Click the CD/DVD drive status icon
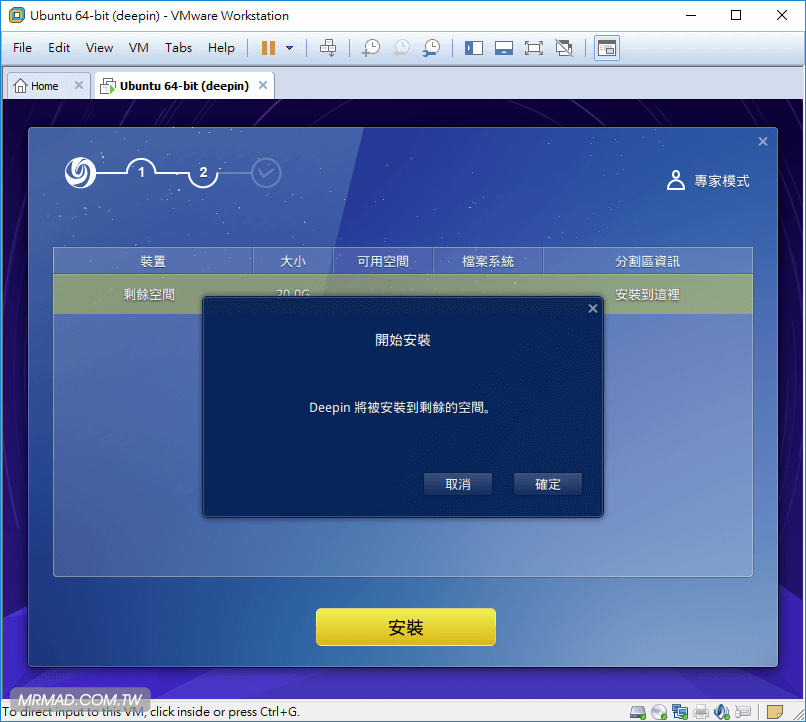806x722 pixels. click(659, 712)
